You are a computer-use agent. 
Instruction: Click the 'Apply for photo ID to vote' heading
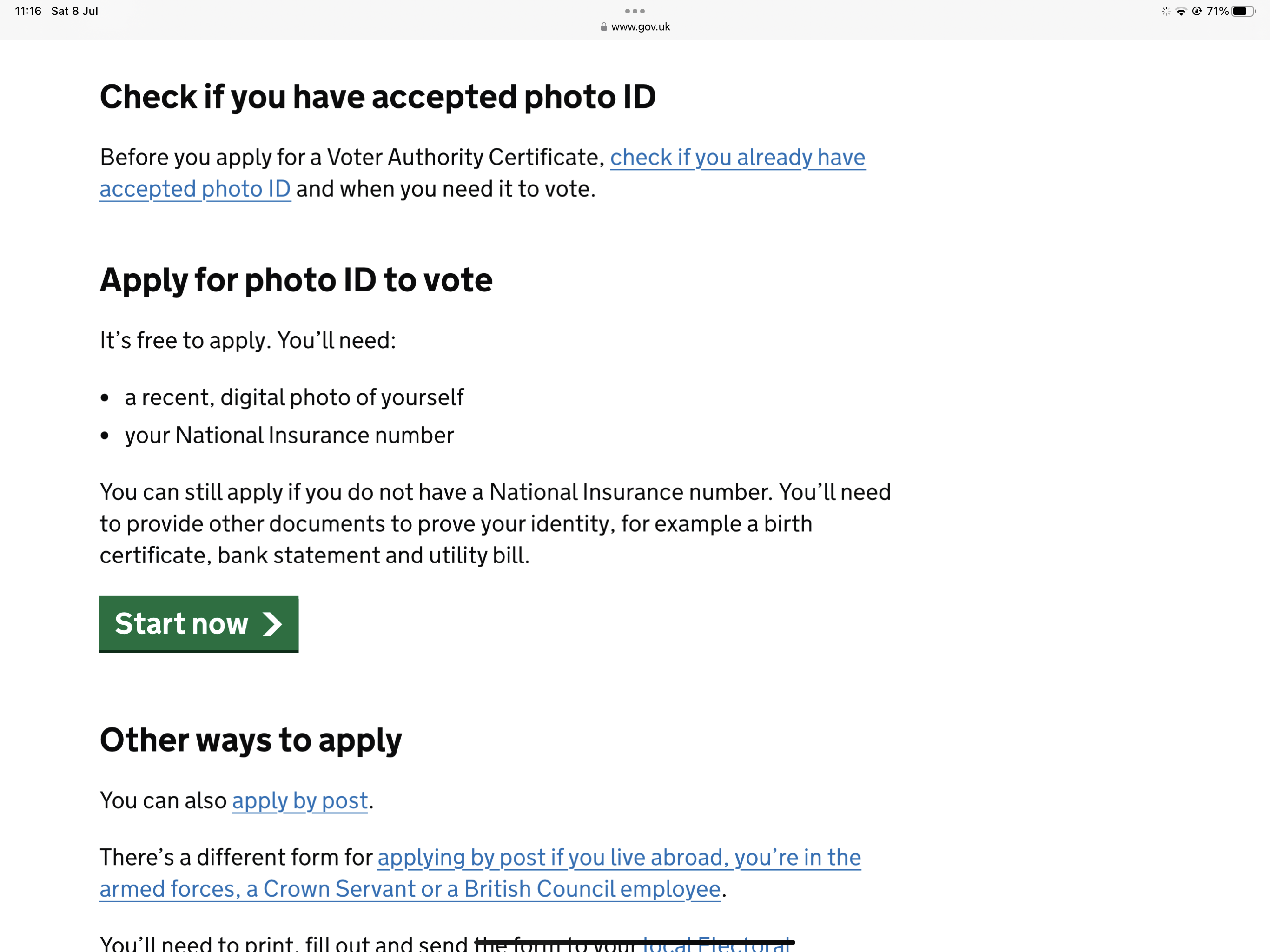click(296, 280)
